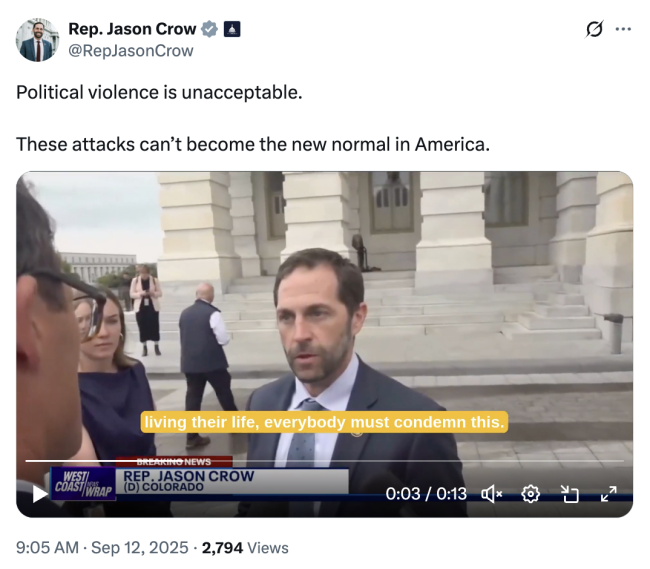
Task: Click the government affiliation capitol badge
Action: click(232, 29)
